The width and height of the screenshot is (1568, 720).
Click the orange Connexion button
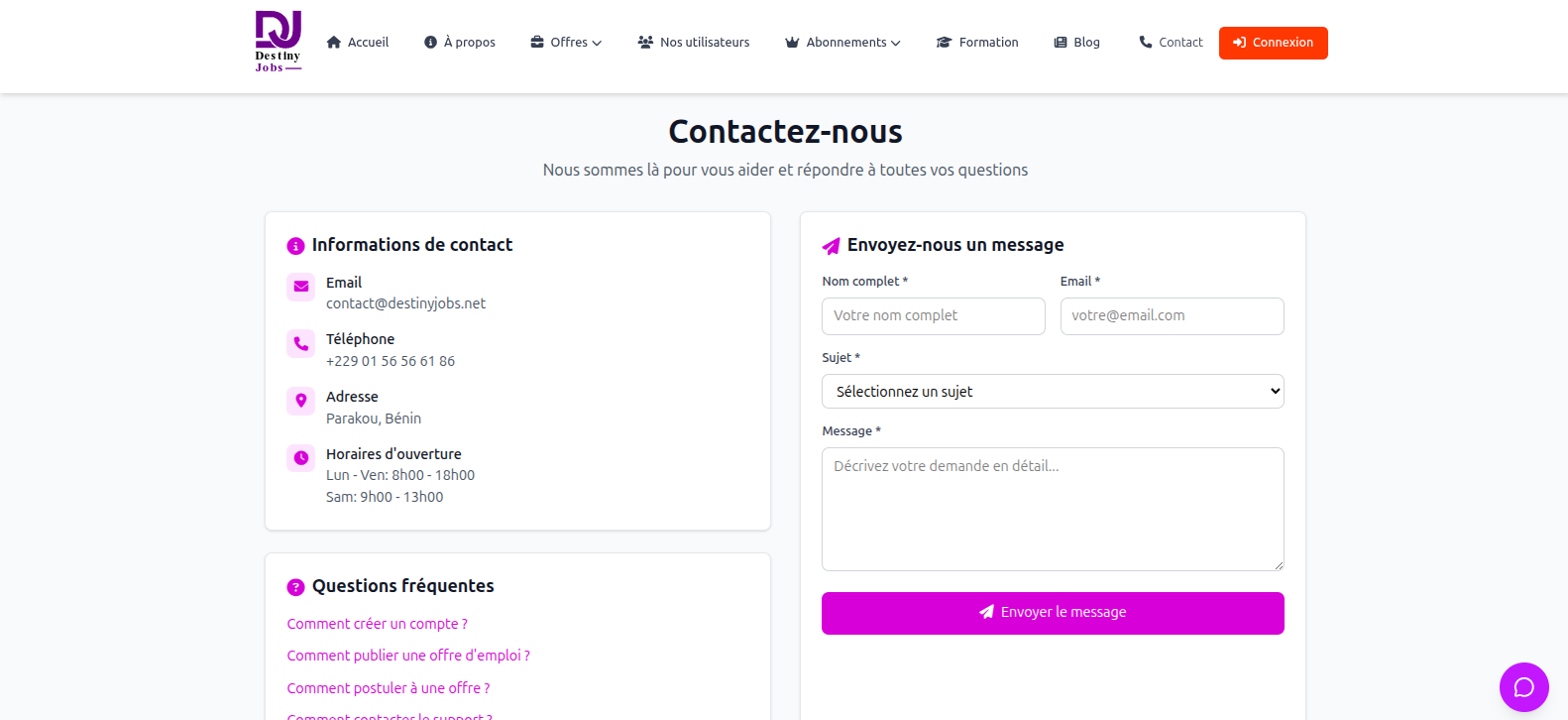tap(1274, 43)
